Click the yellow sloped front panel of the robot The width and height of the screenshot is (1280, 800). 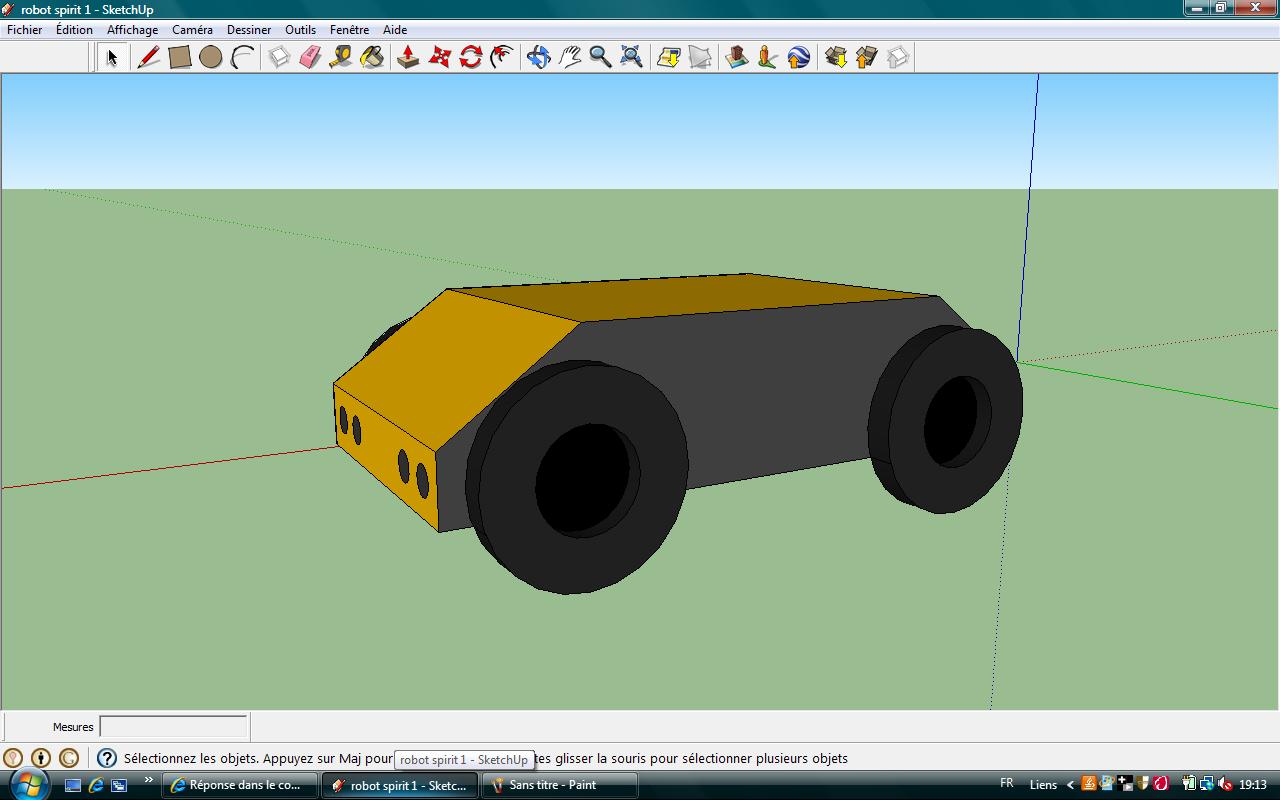pyautogui.click(x=455, y=370)
